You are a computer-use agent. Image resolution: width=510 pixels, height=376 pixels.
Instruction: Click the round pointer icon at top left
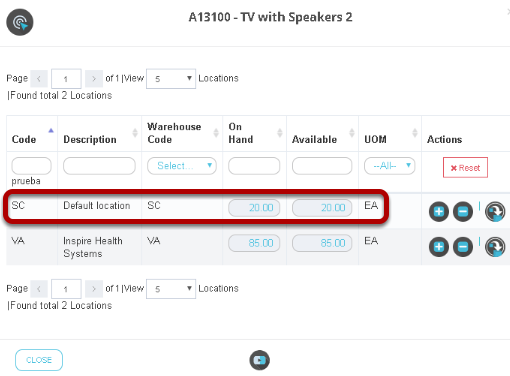point(20,22)
